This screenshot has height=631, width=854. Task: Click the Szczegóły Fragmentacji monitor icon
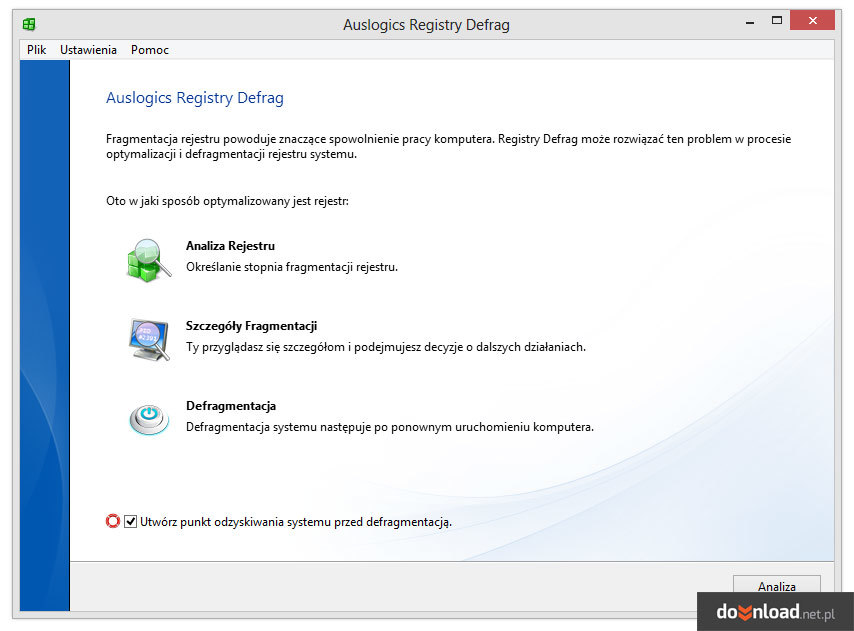point(149,340)
